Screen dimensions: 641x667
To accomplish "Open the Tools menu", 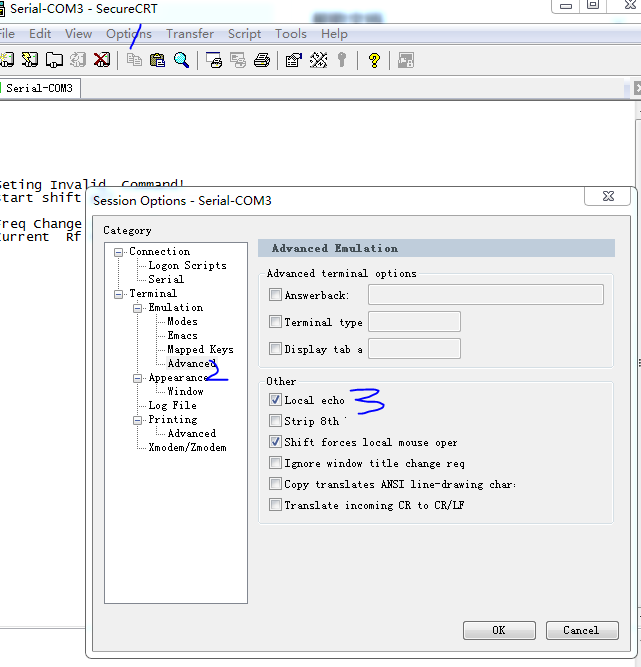I will (x=291, y=34).
